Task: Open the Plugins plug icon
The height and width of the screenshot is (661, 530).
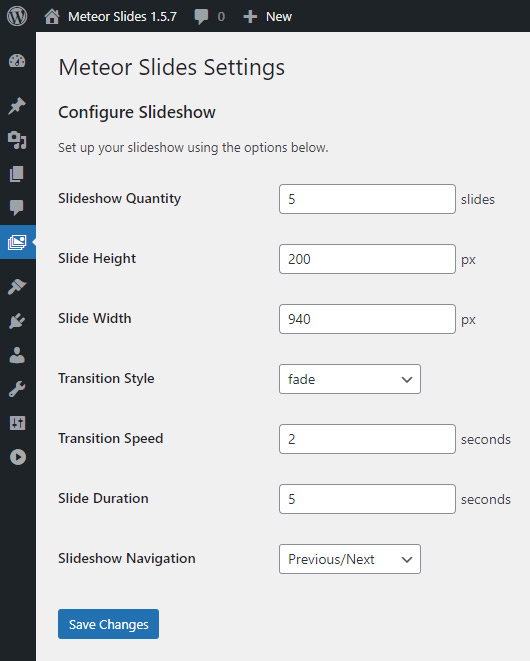Action: pos(17,321)
